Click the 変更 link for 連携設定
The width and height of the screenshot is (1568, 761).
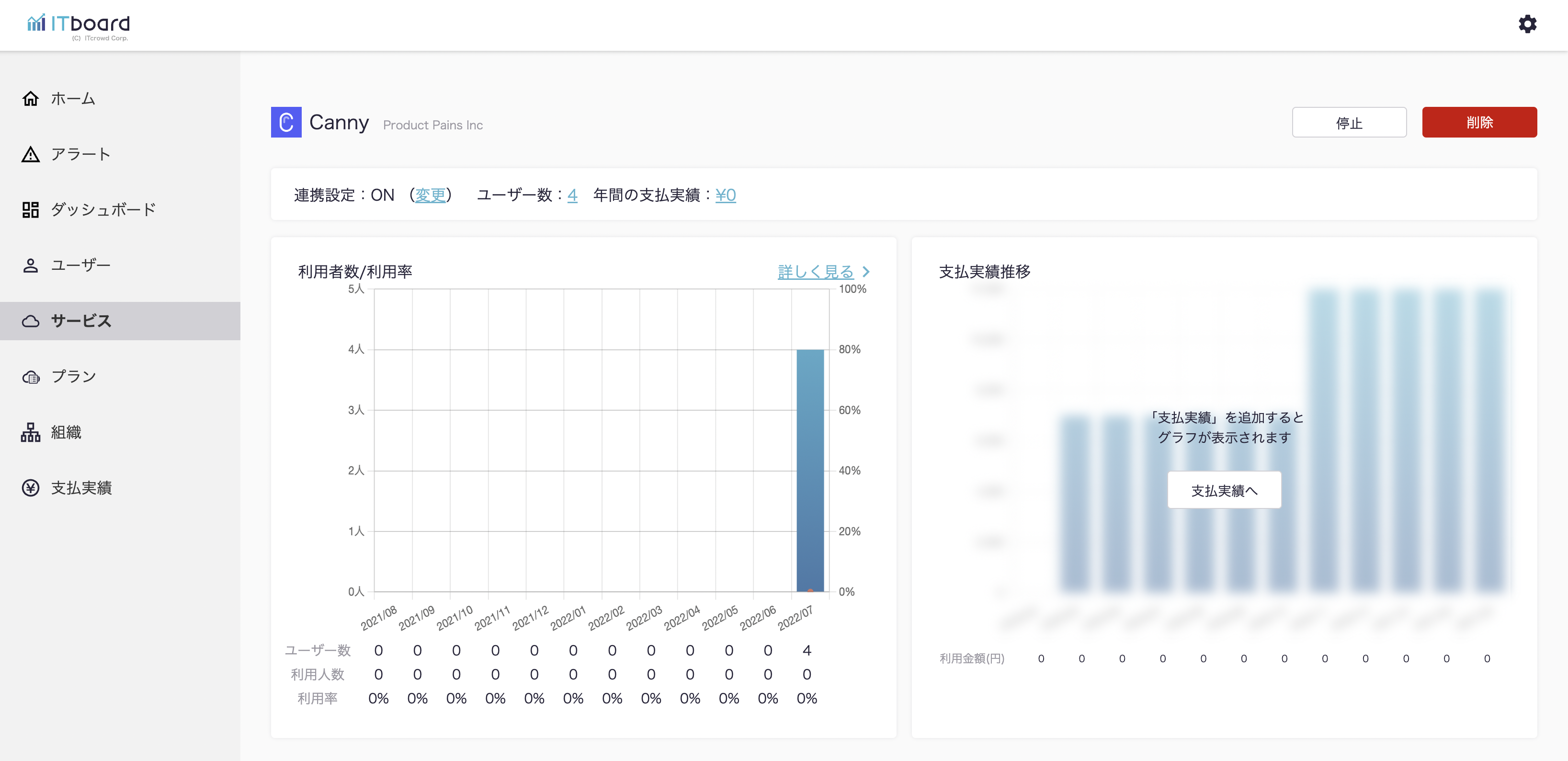click(x=431, y=195)
